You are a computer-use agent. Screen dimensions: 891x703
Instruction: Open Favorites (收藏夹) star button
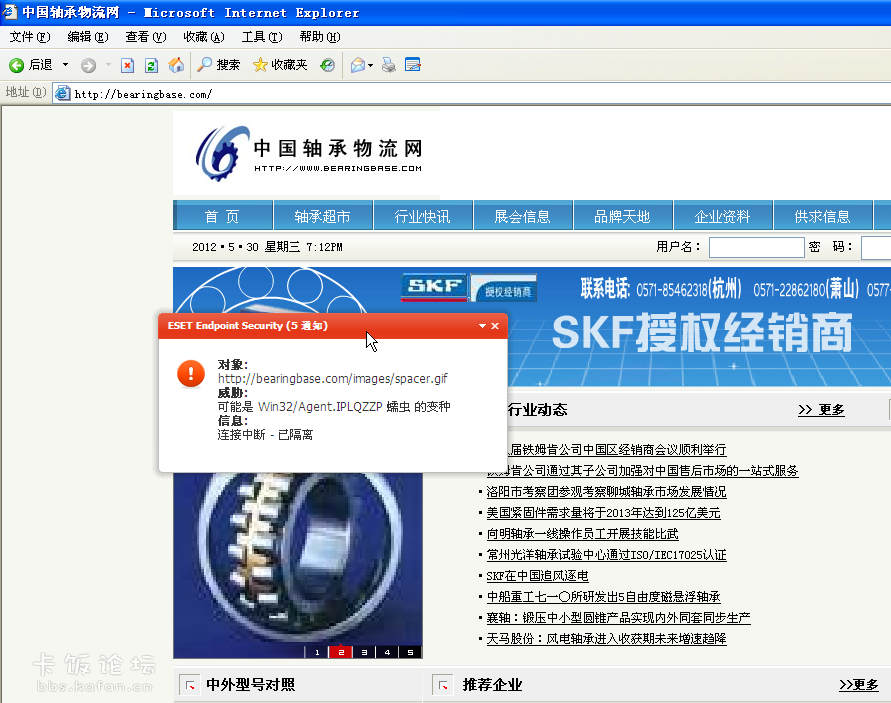click(280, 65)
